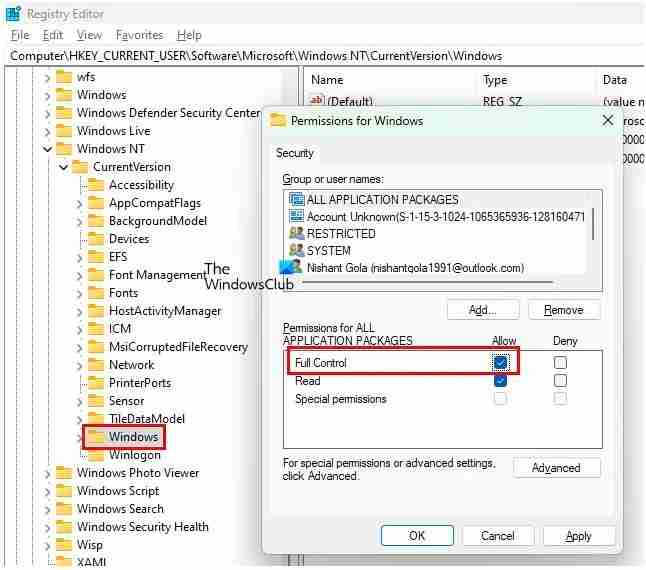Click the Cancel button
This screenshot has width=646, height=570.
click(x=497, y=535)
